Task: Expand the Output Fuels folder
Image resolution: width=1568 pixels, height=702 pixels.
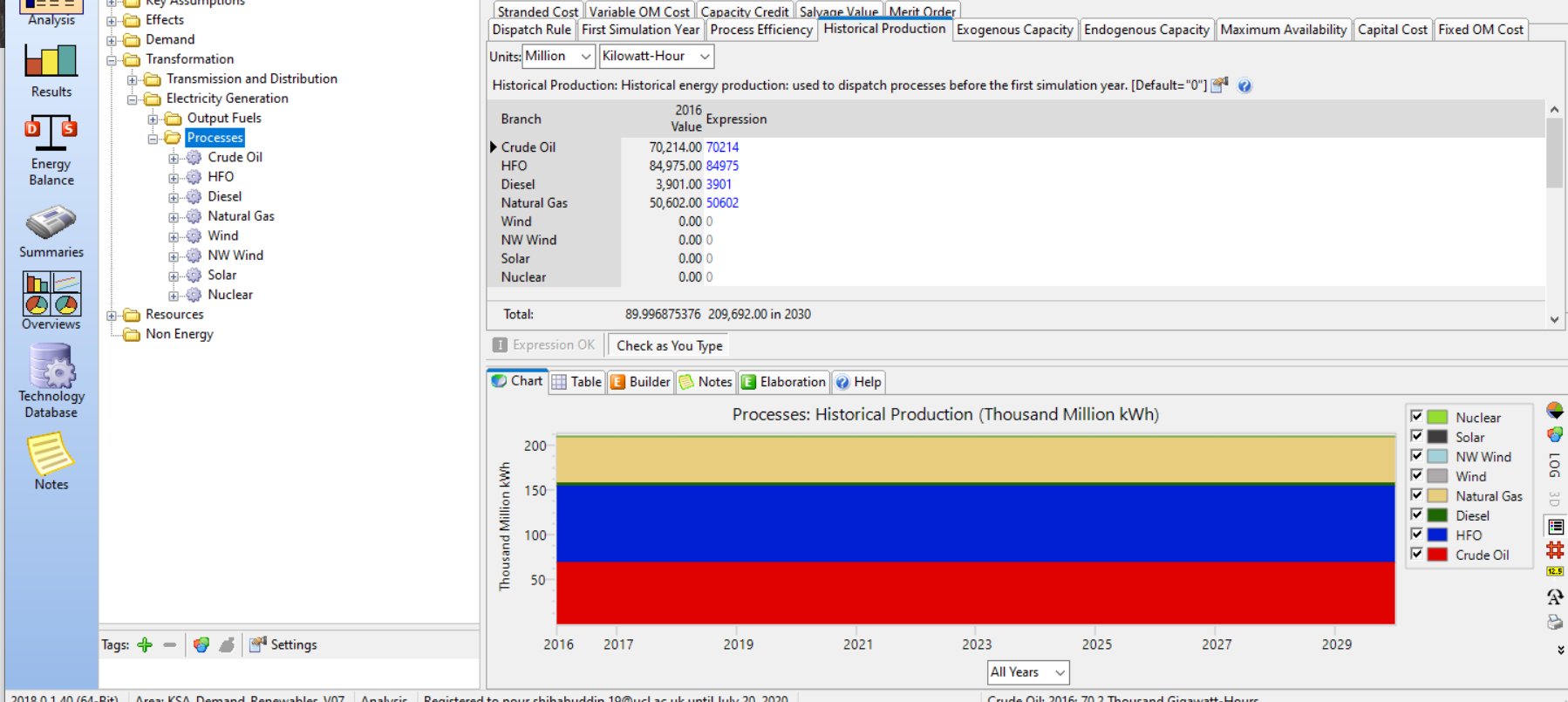Action: 153,119
